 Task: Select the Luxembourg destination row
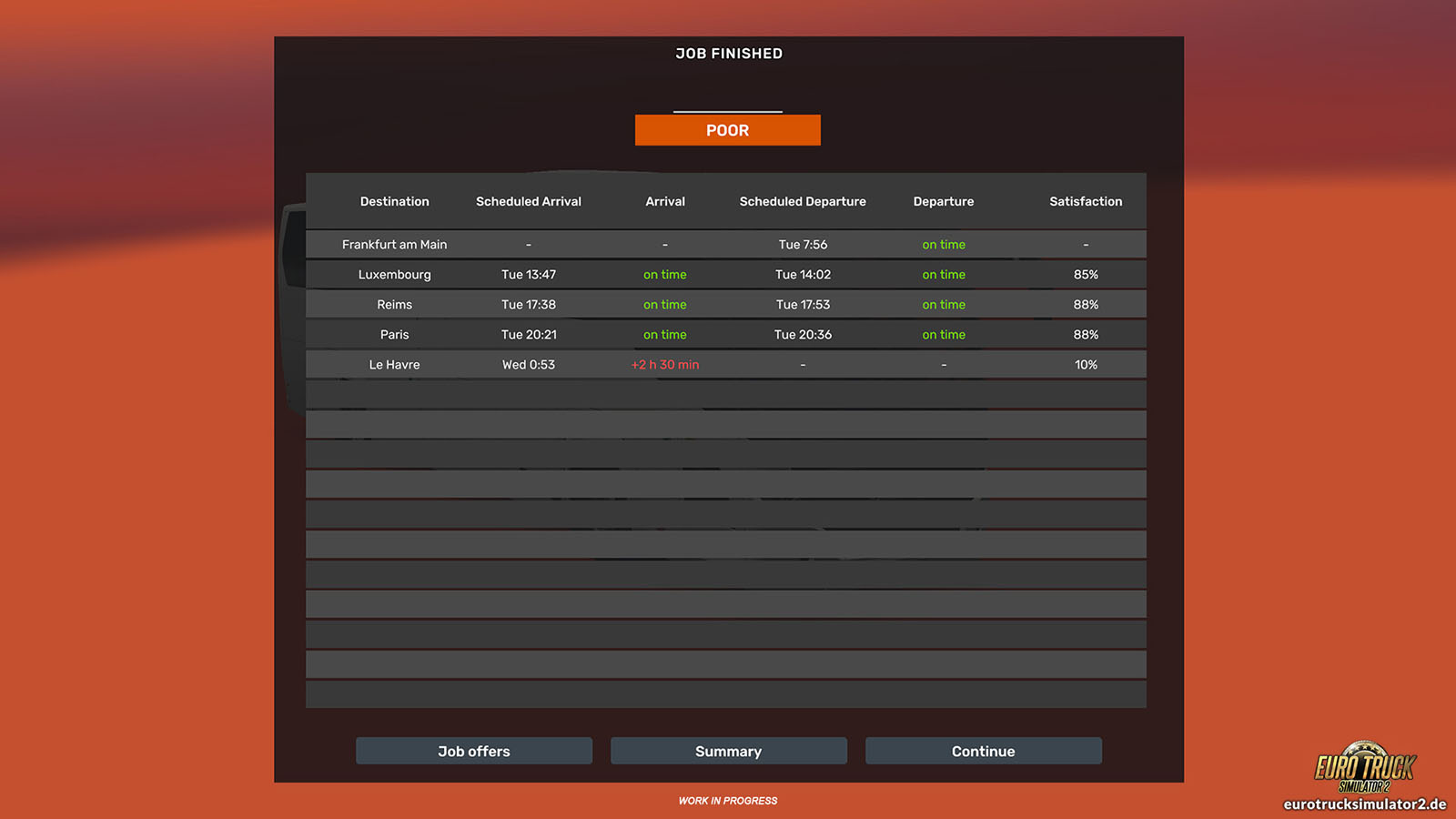tap(394, 274)
